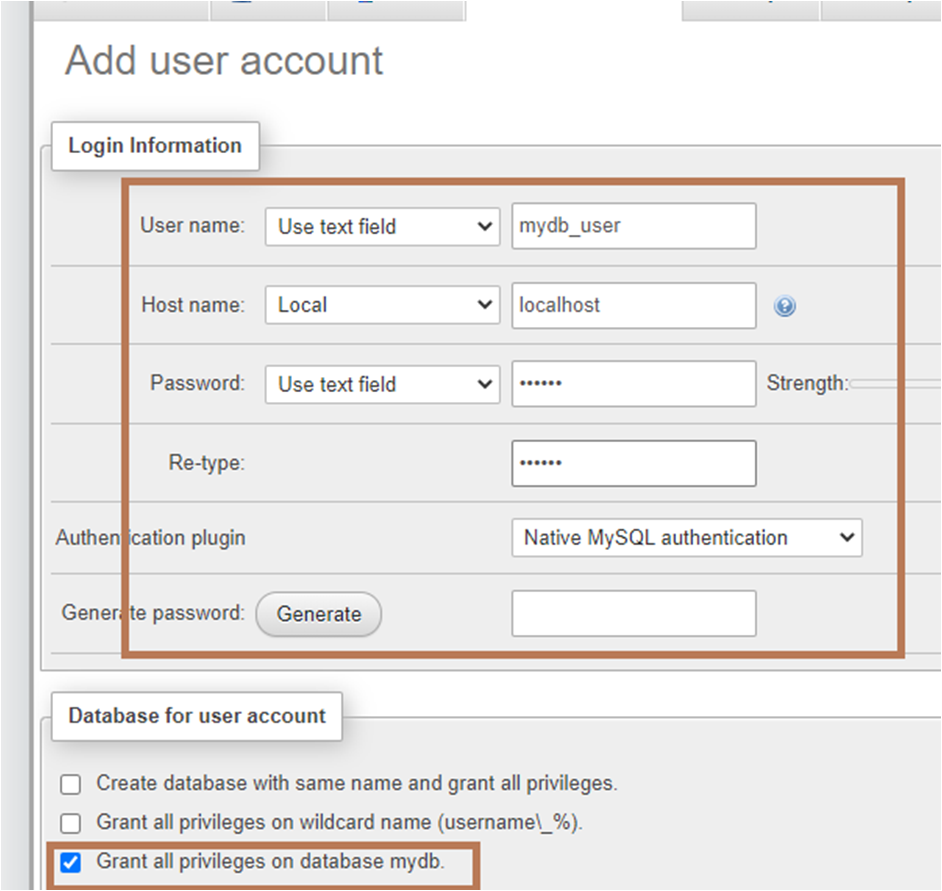Click the mydb_user username text field
942x891 pixels.
tap(633, 226)
